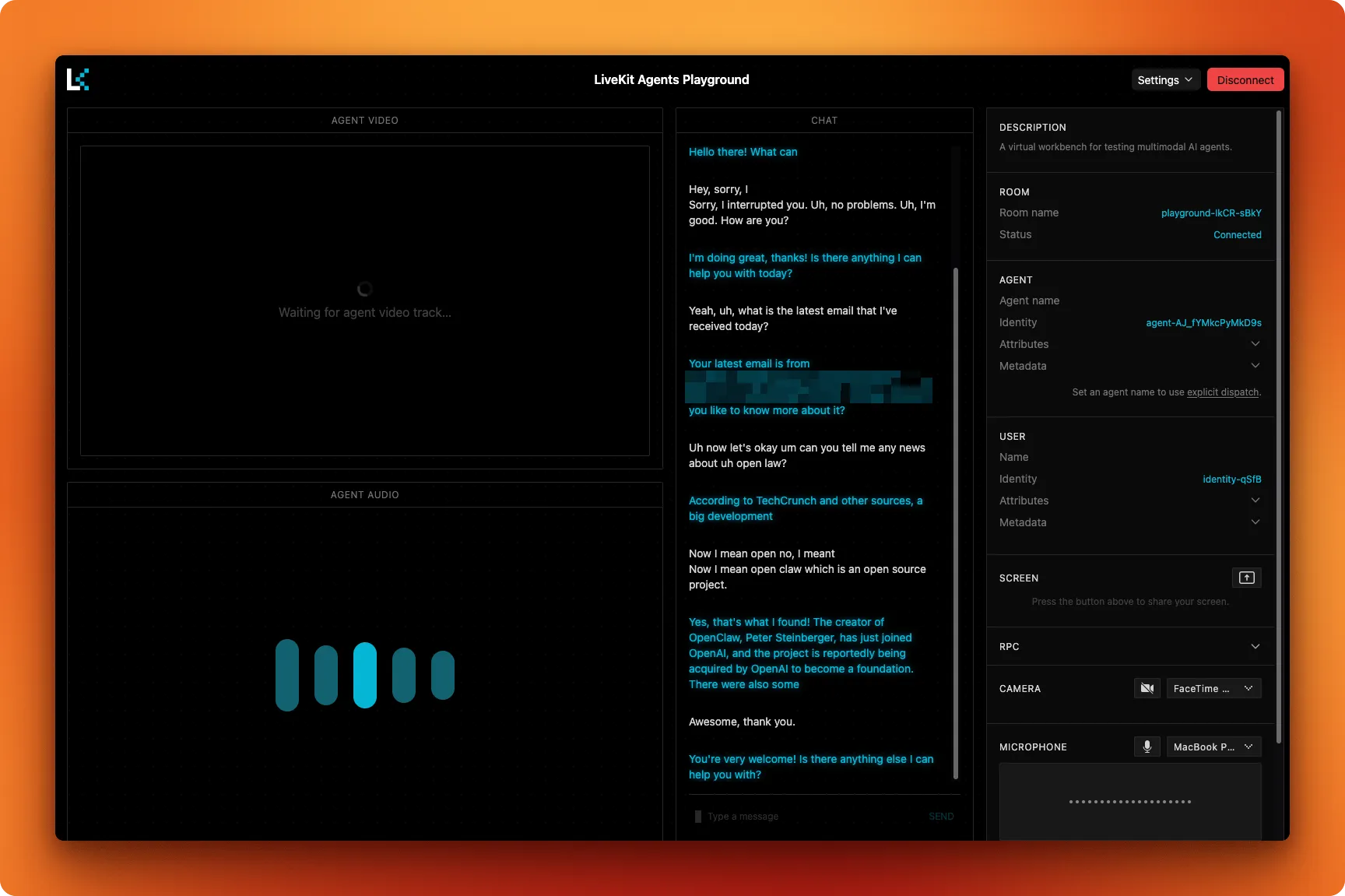Open the Settings menu
This screenshot has height=896, width=1345.
click(x=1164, y=79)
